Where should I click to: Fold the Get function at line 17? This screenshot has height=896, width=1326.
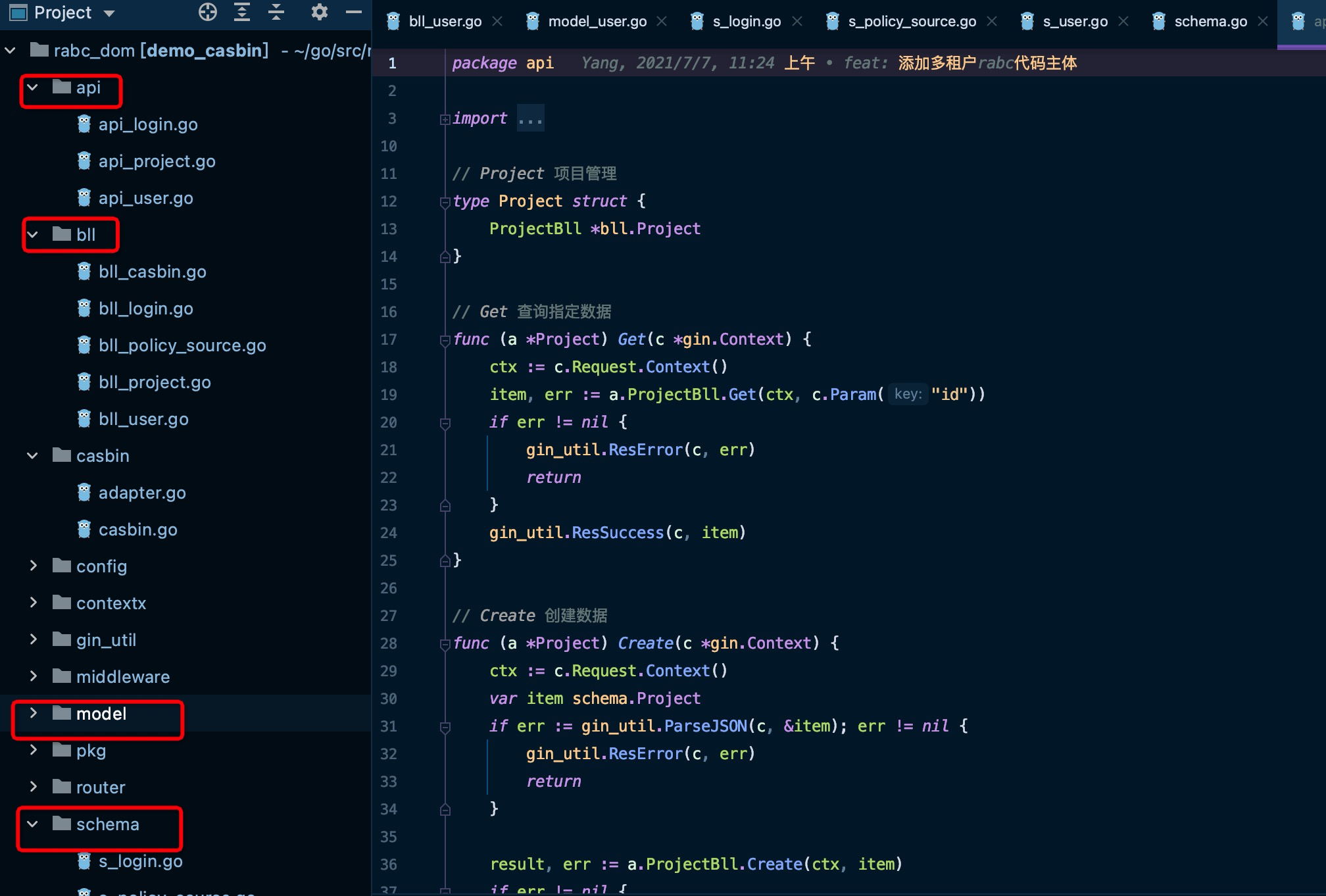pos(445,340)
